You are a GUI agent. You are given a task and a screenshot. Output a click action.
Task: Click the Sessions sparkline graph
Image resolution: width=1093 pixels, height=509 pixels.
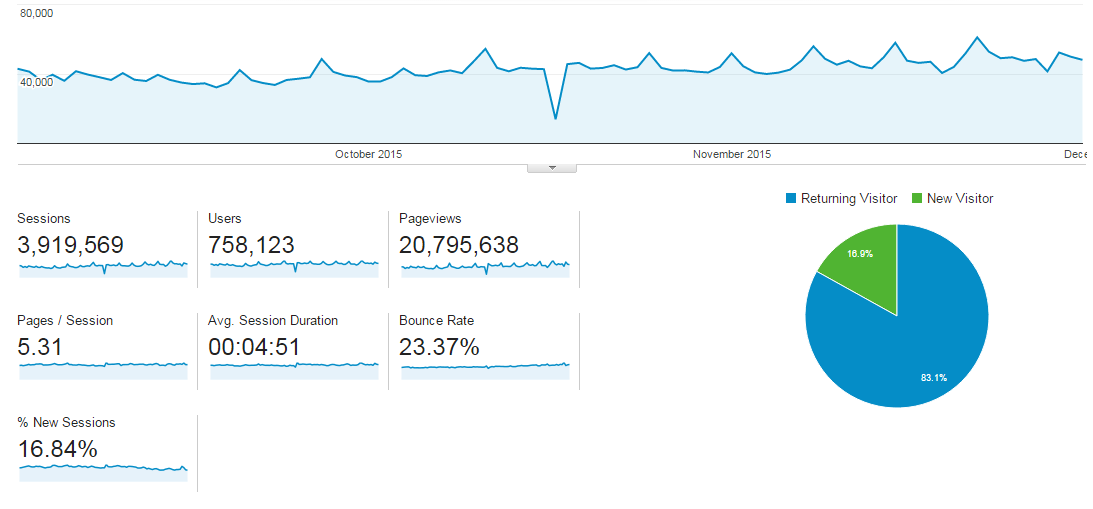103,268
